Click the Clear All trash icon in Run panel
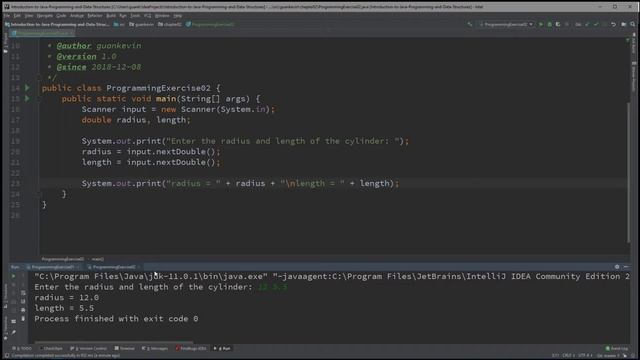 point(23,318)
